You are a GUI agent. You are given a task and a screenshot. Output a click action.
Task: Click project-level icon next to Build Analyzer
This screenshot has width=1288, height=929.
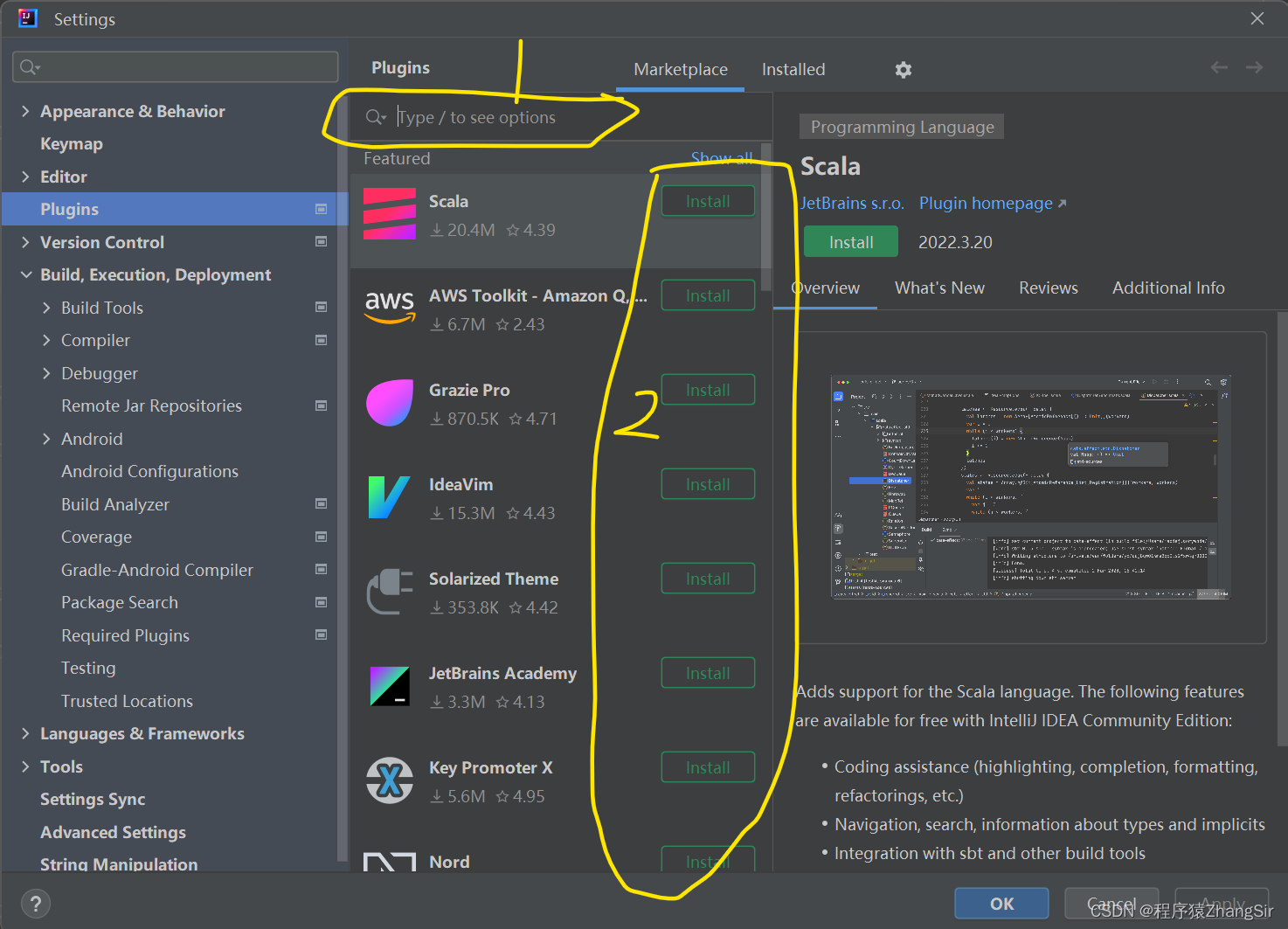[x=321, y=503]
